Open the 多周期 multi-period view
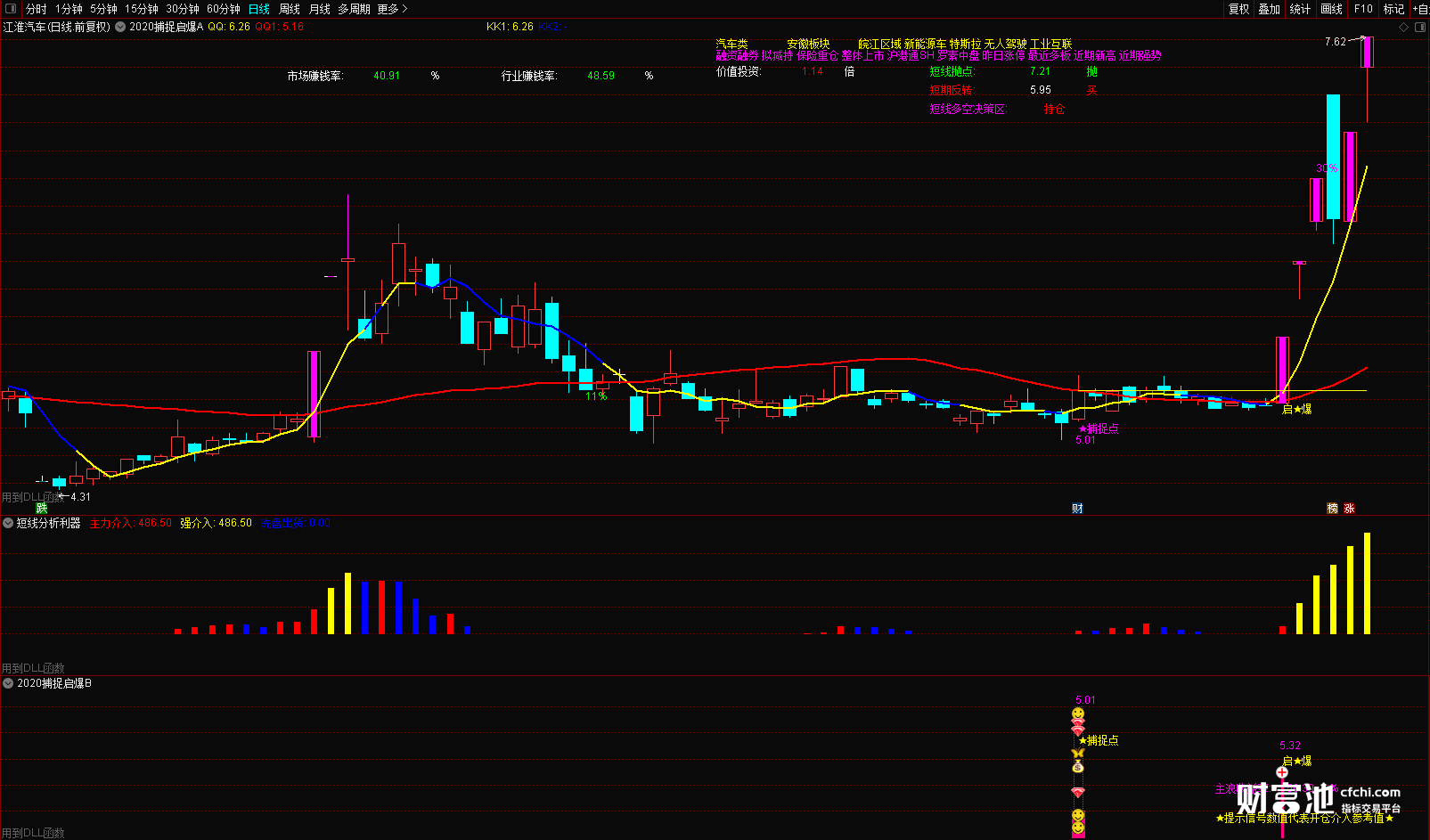Image resolution: width=1430 pixels, height=840 pixels. coord(354,9)
